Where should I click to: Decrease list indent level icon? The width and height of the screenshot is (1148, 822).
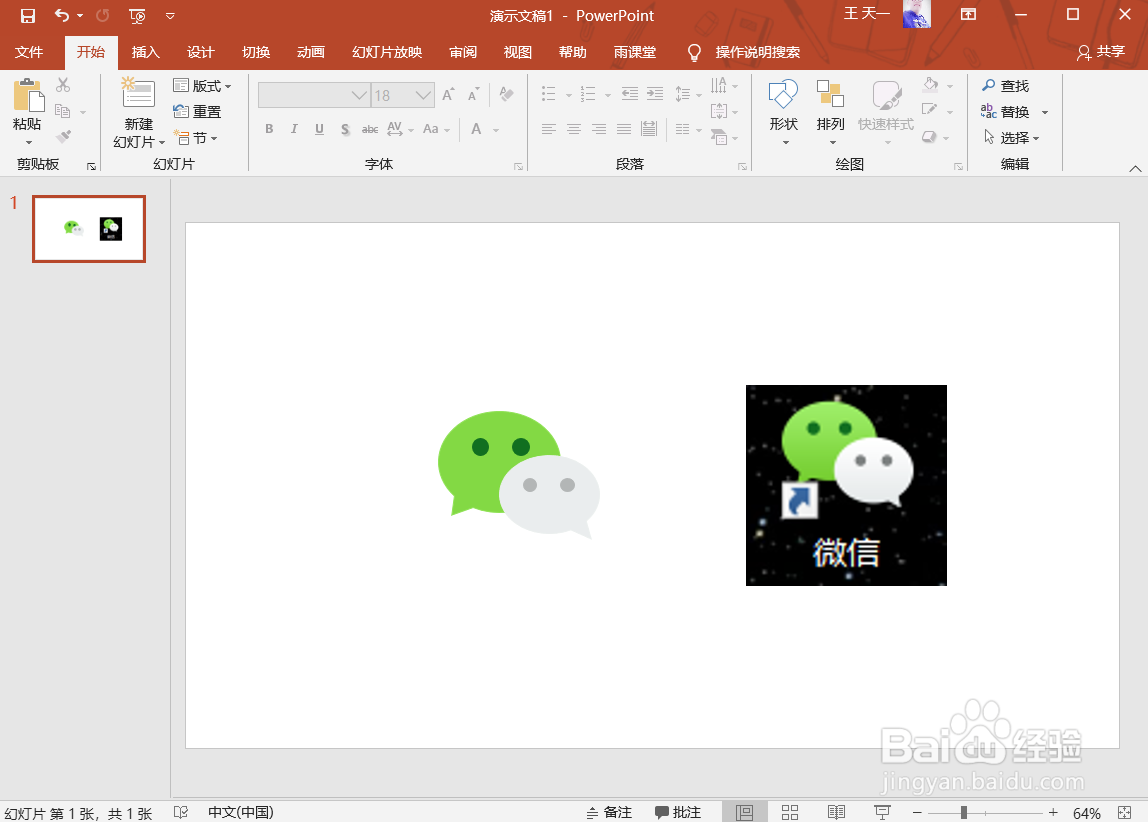(630, 93)
